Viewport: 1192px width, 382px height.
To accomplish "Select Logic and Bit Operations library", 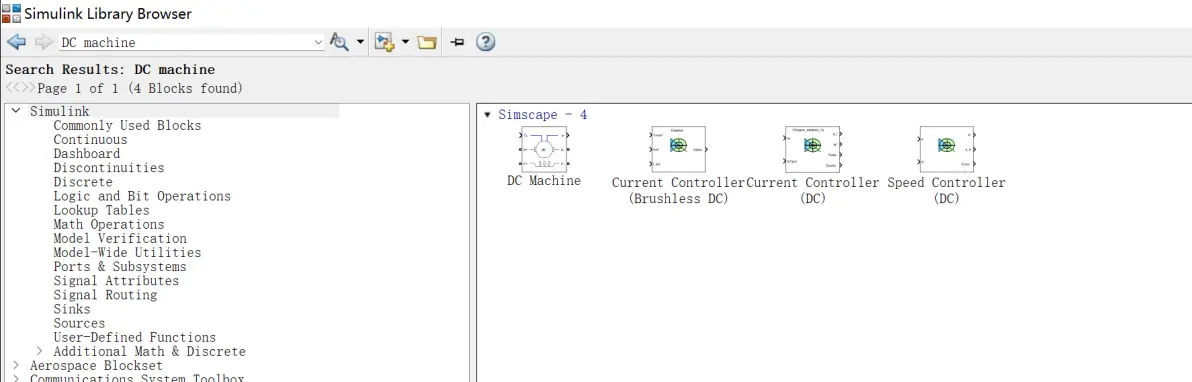I will tap(142, 196).
